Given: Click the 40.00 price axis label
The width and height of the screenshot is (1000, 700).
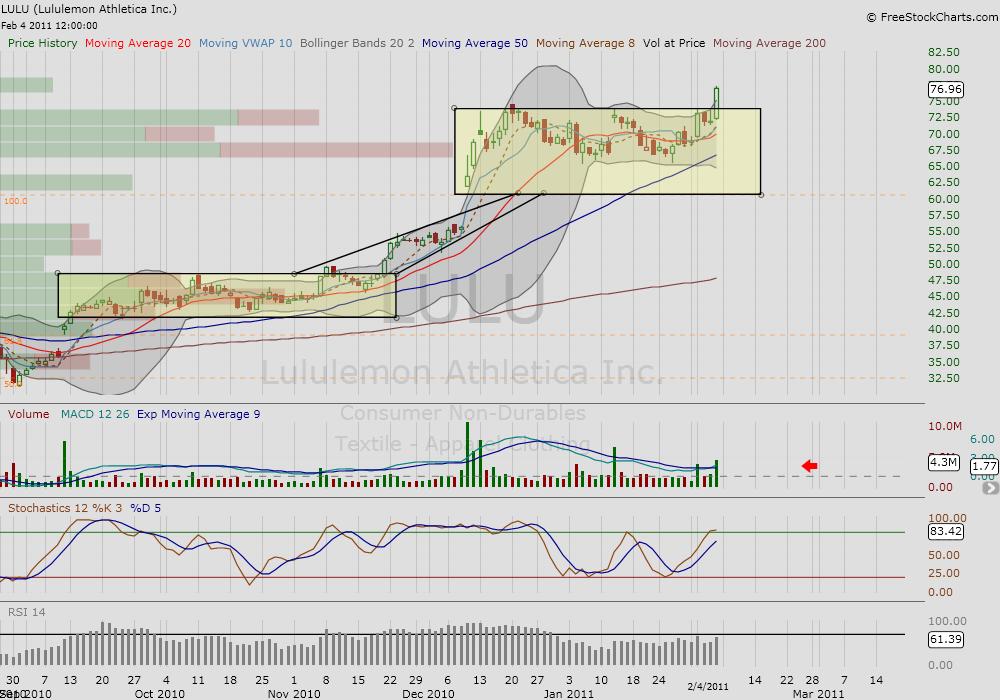Looking at the screenshot, I should (944, 329).
